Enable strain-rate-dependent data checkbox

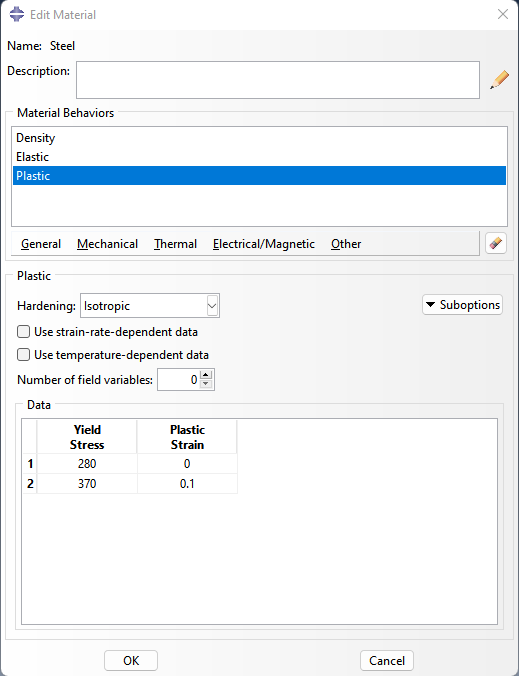[x=23, y=332]
